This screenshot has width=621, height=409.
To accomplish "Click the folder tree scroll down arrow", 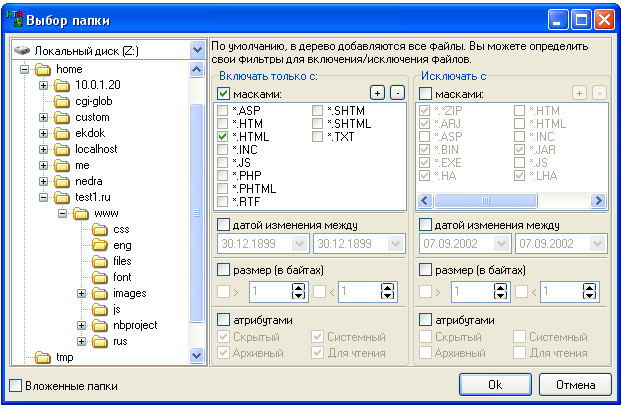I will (x=197, y=355).
